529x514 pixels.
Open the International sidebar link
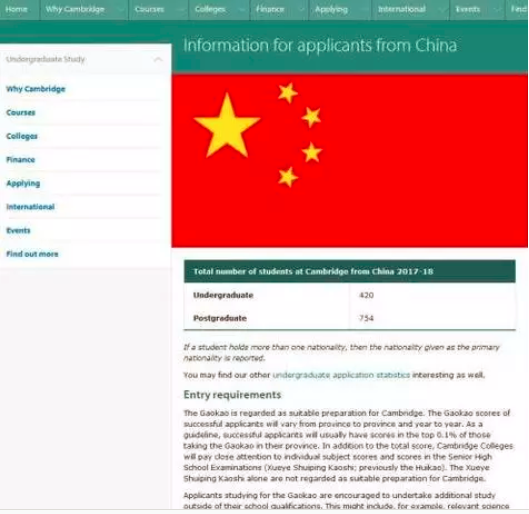30,207
